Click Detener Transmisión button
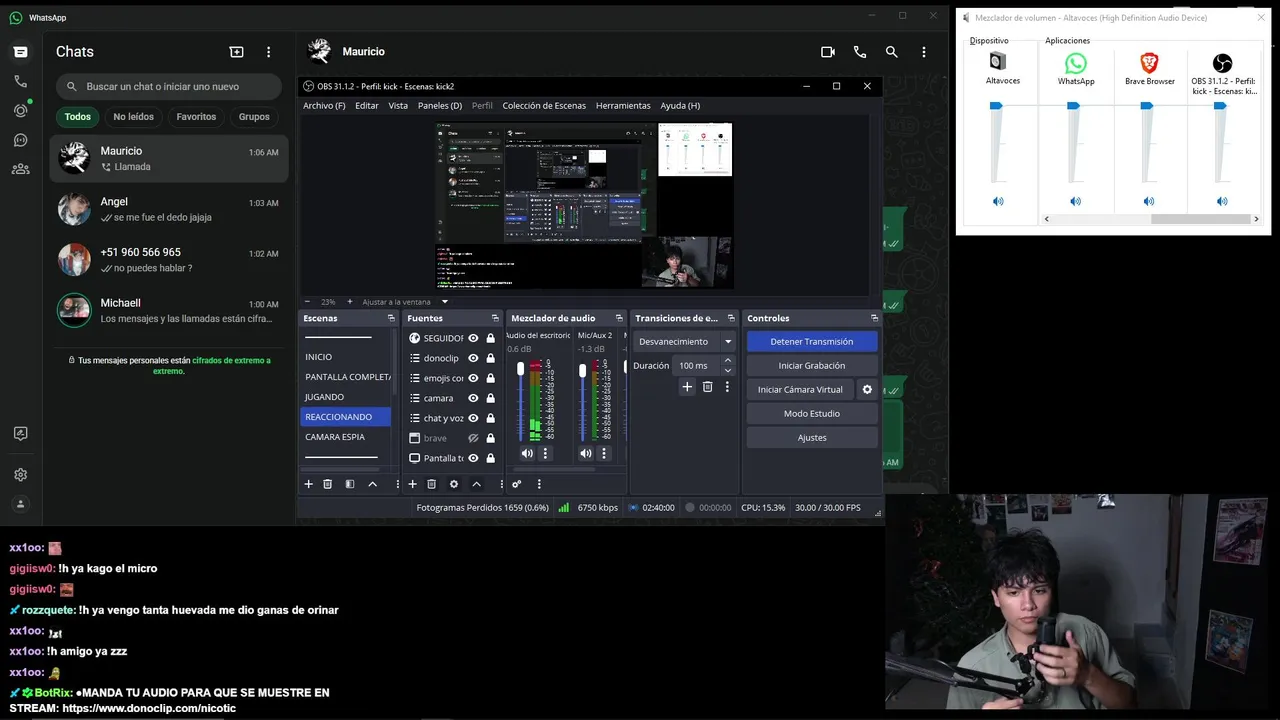 pyautogui.click(x=812, y=341)
